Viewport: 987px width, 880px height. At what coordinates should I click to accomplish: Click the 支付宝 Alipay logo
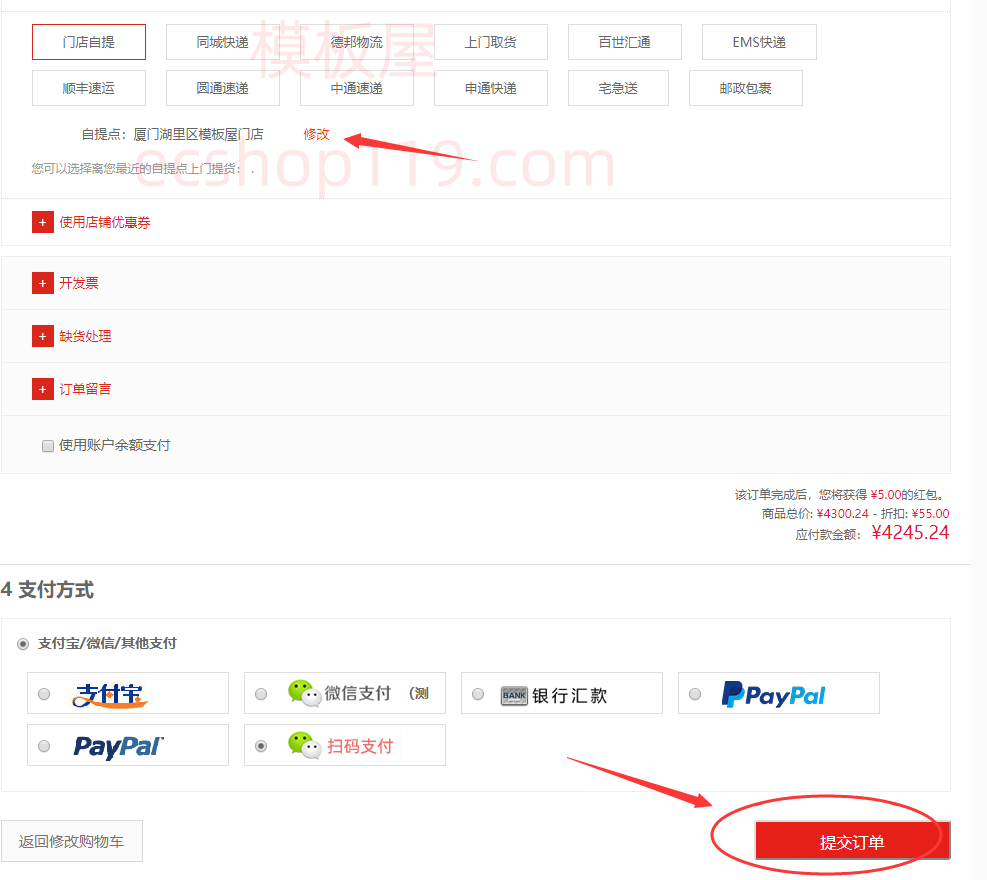[x=110, y=695]
